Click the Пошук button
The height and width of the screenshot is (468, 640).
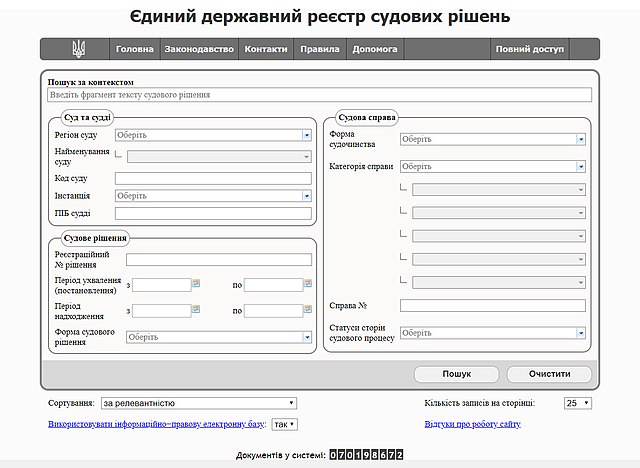tap(456, 374)
